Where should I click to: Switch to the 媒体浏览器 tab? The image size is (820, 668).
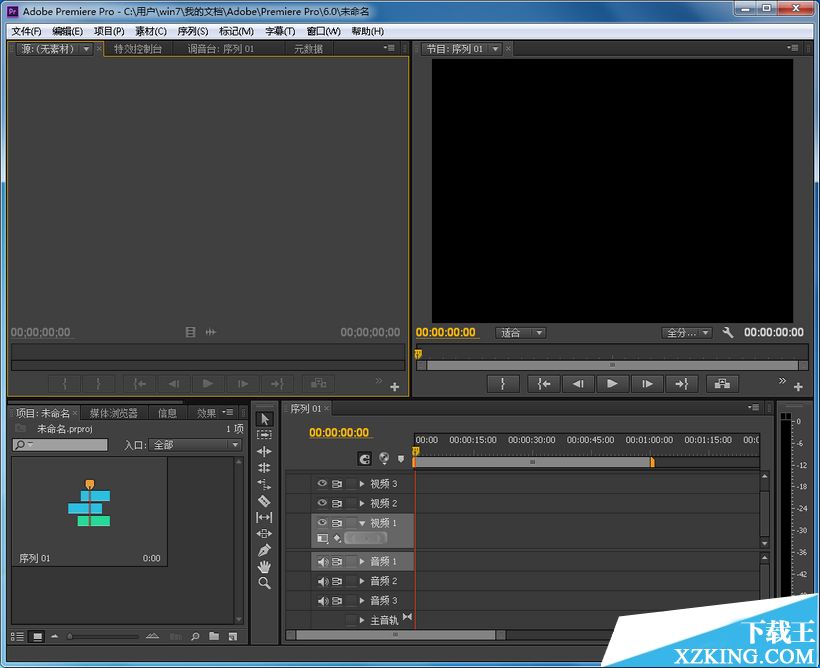(x=113, y=413)
